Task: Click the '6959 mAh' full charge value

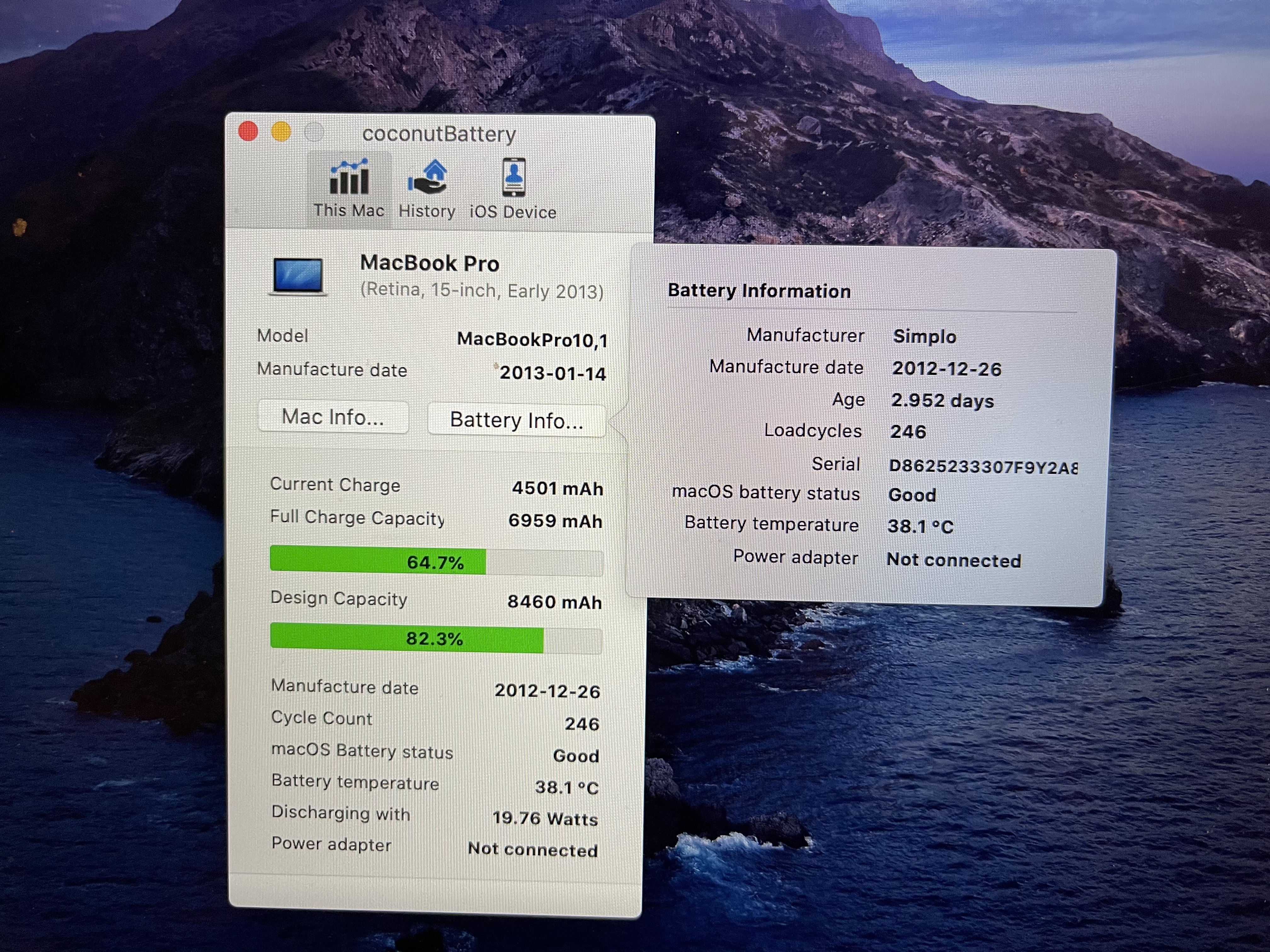Action: (x=555, y=521)
